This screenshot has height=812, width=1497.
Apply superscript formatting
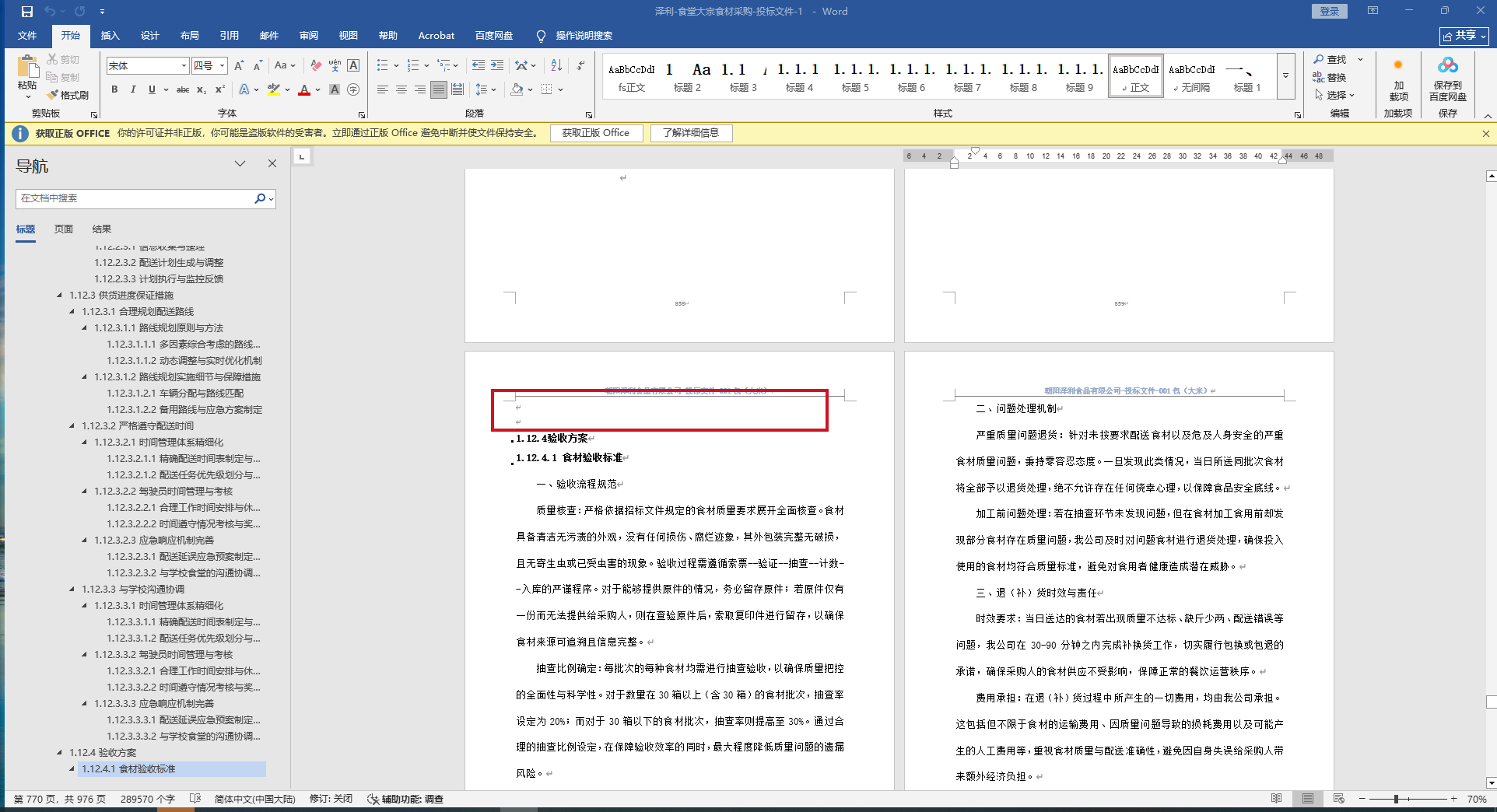click(220, 89)
